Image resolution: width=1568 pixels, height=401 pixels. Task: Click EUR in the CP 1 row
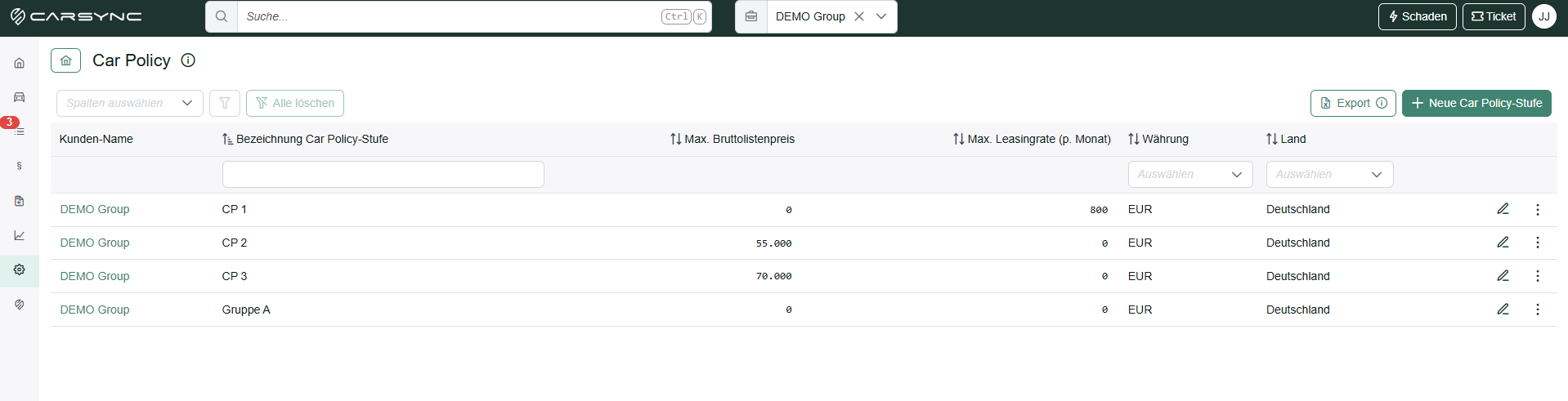pos(1140,209)
